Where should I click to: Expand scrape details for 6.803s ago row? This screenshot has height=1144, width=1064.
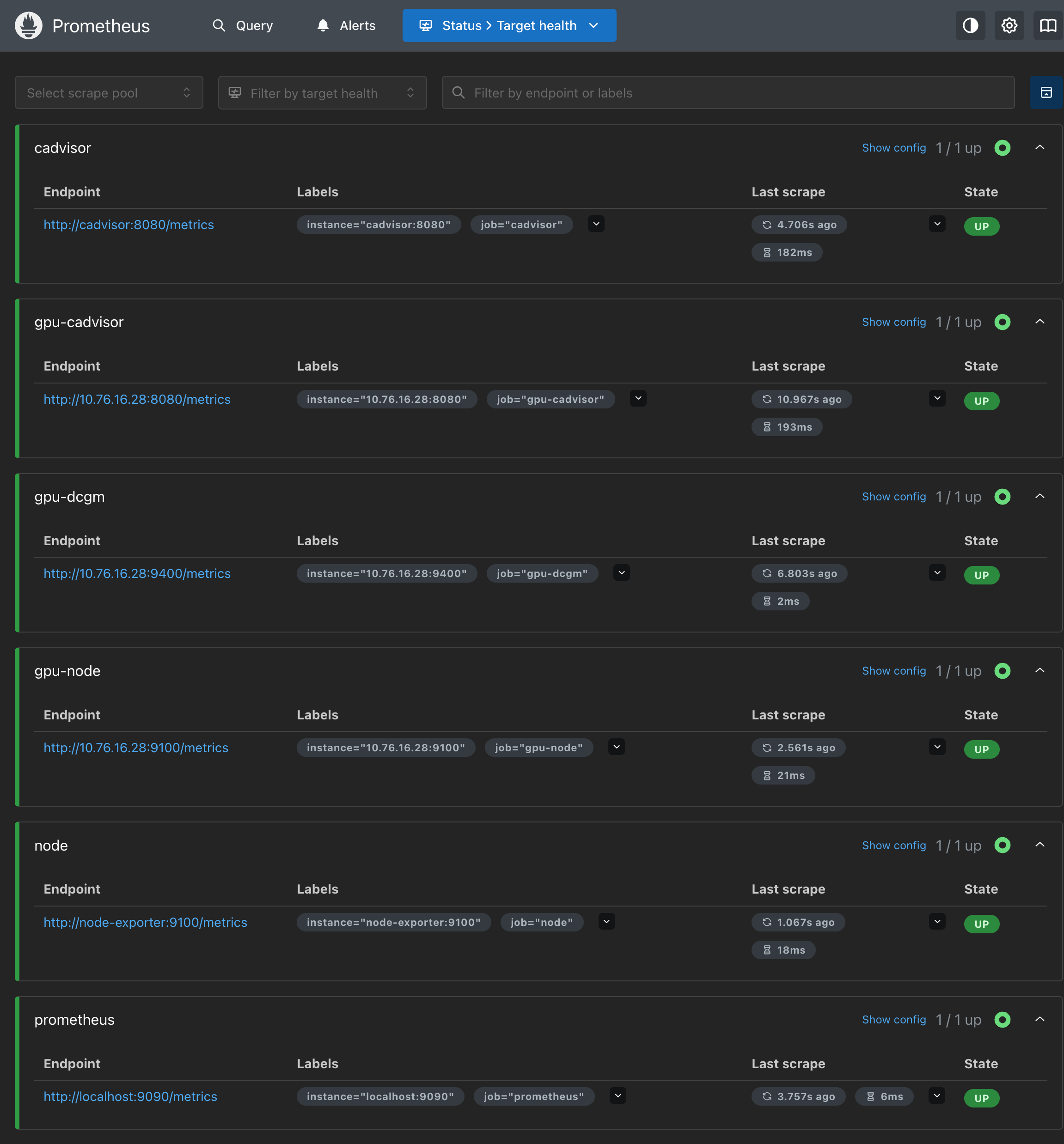[937, 572]
